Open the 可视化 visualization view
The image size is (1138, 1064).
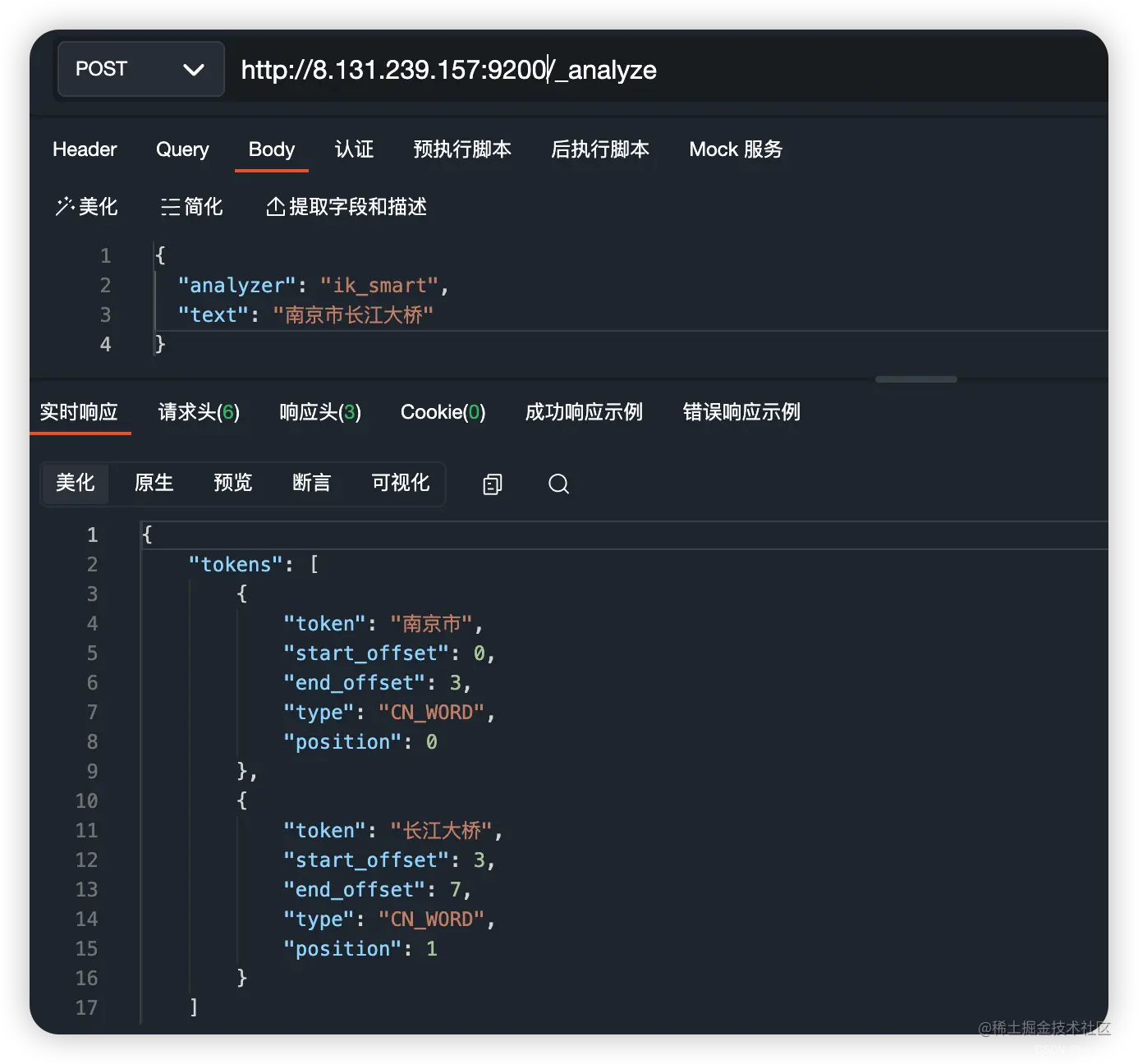pyautogui.click(x=399, y=484)
